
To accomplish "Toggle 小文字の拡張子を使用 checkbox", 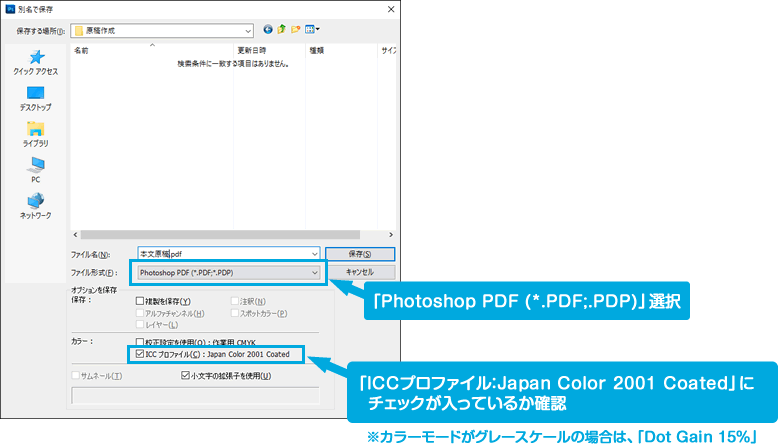I will (186, 376).
